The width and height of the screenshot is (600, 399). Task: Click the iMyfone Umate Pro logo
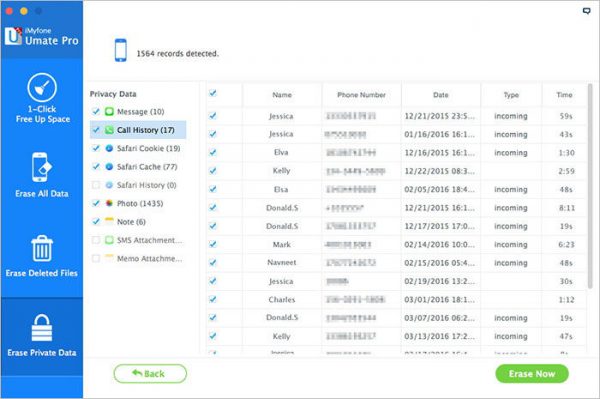coord(41,36)
